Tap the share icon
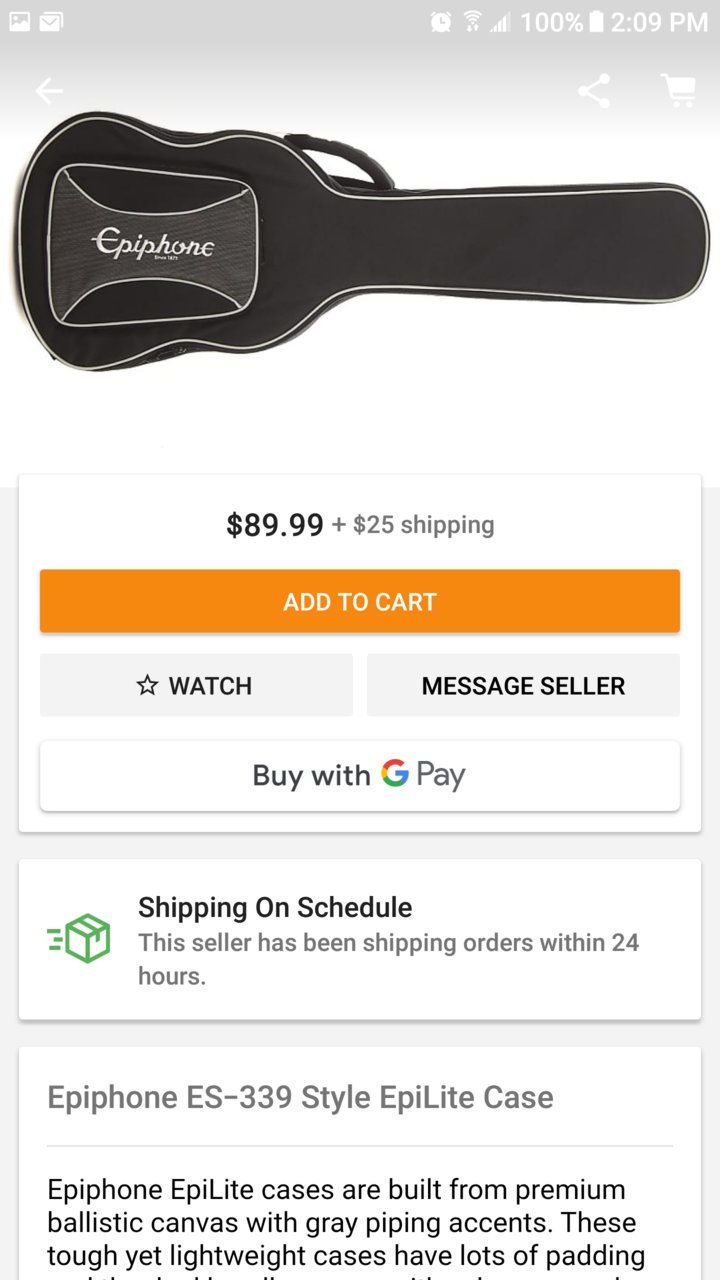Viewport: 720px width, 1280px height. tap(593, 91)
